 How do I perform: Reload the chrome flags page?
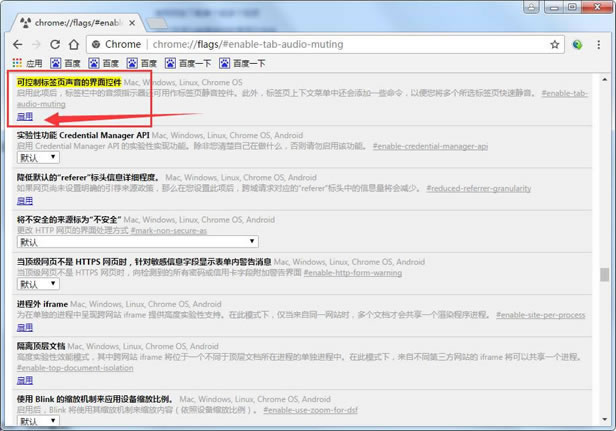click(x=55, y=44)
